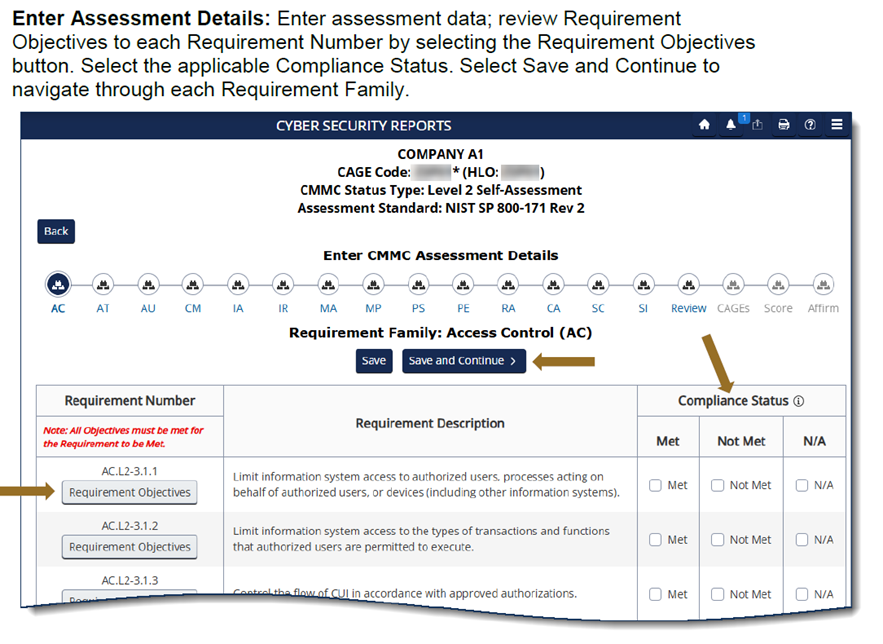Open help question mark icon
Viewport: 883px width, 644px height.
(x=810, y=124)
